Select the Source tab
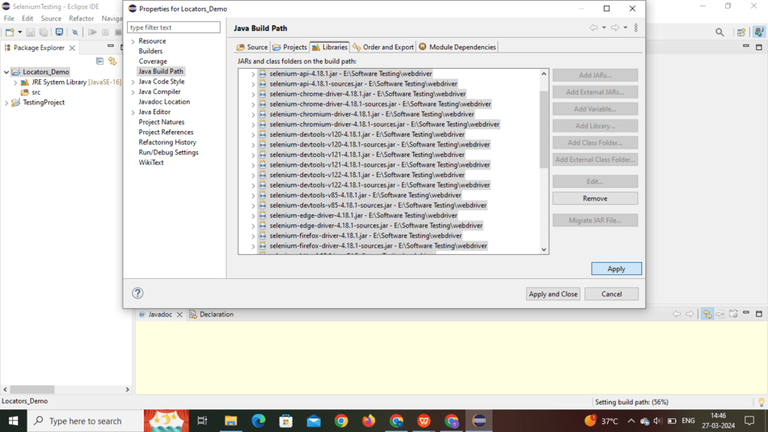768x432 pixels. pos(252,47)
